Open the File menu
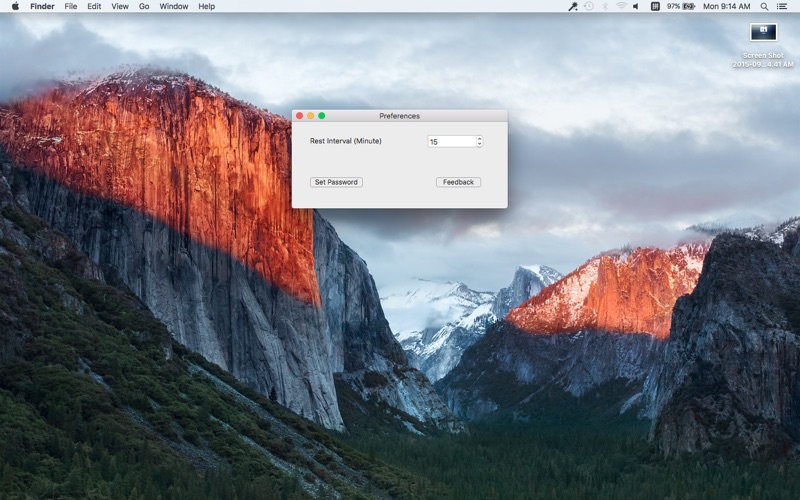Viewport: 800px width, 500px height. coord(71,6)
